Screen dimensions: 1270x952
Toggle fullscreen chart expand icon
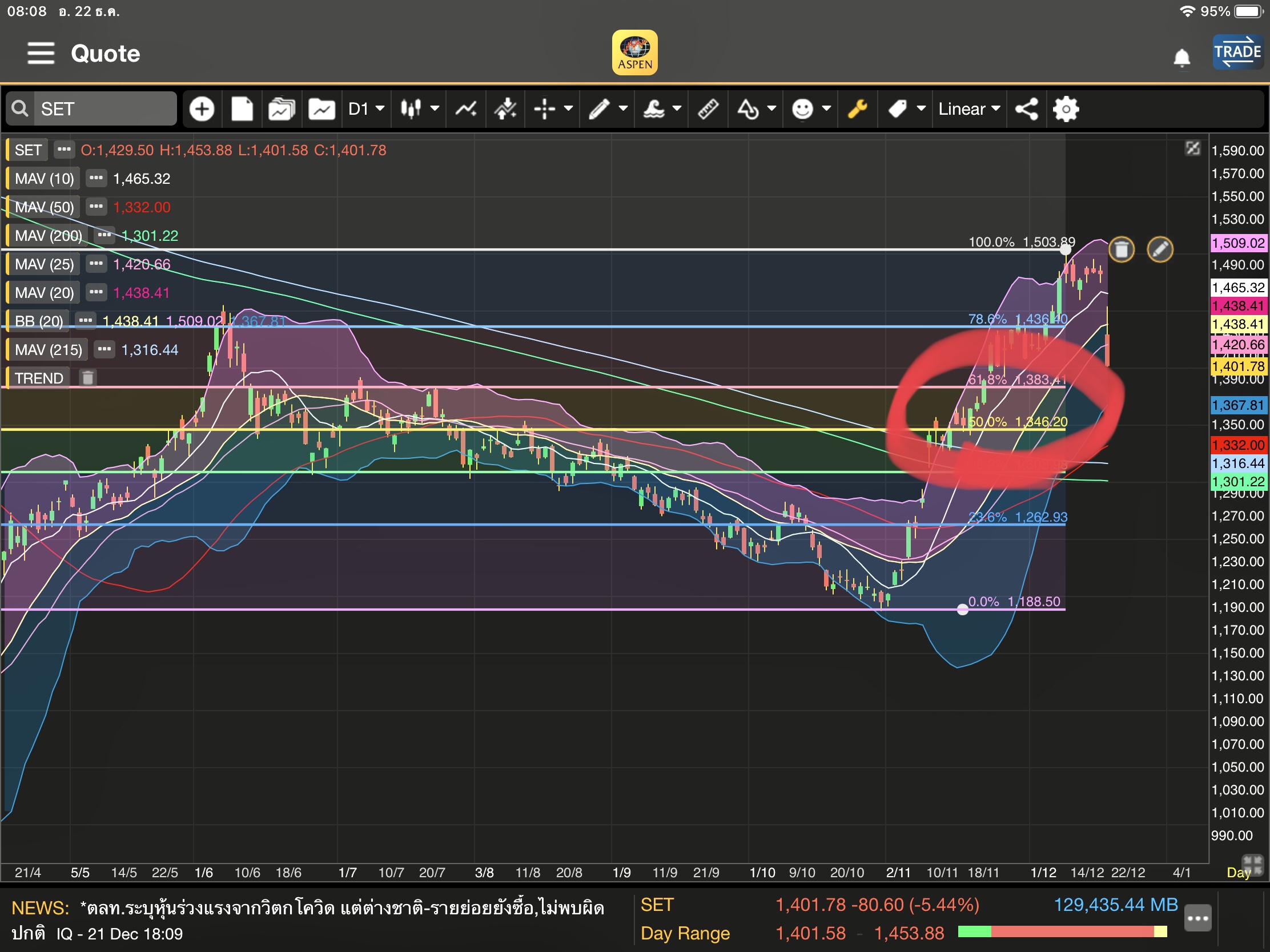tap(1193, 148)
